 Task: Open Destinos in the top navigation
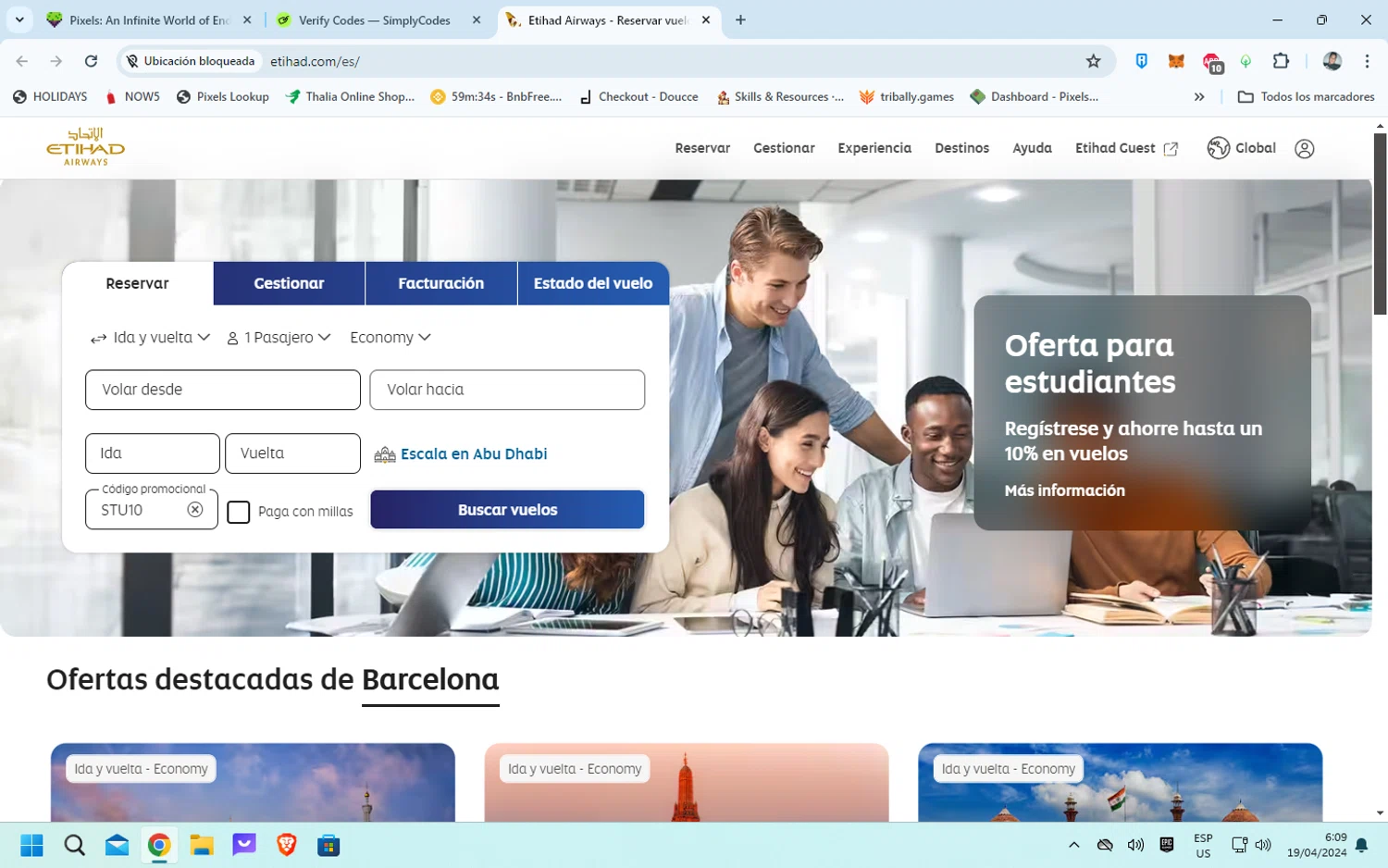(x=961, y=148)
